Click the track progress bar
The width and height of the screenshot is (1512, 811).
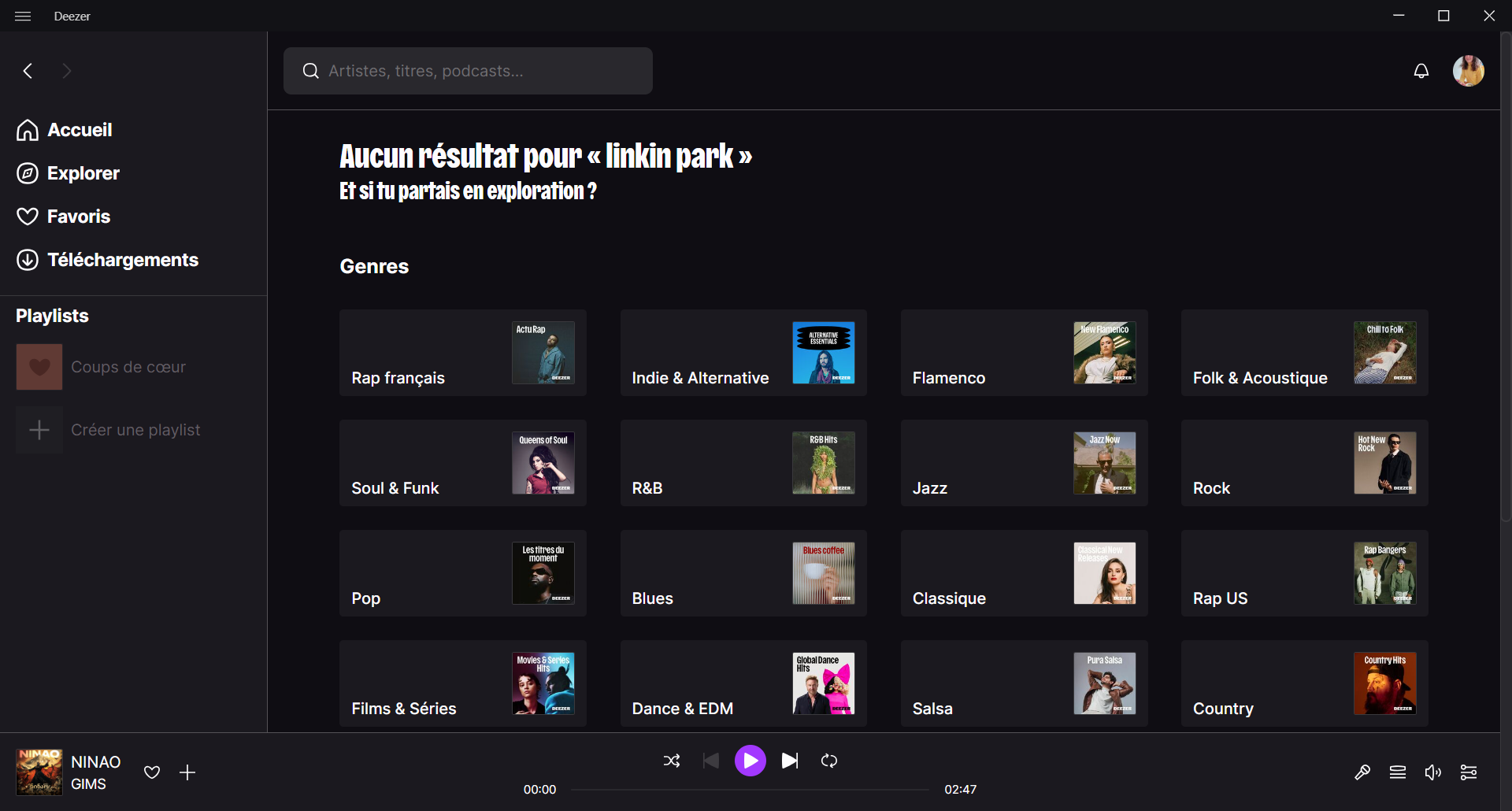tap(750, 790)
